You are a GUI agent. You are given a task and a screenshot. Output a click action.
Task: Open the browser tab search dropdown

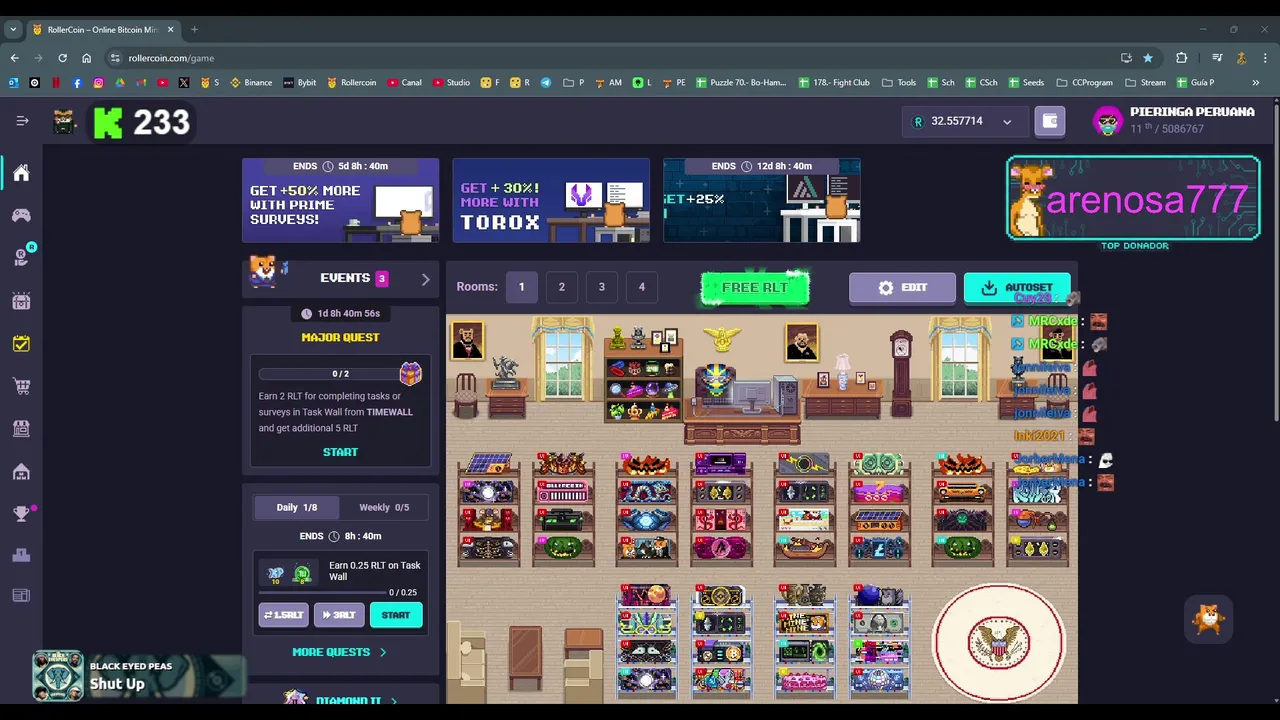tap(14, 30)
